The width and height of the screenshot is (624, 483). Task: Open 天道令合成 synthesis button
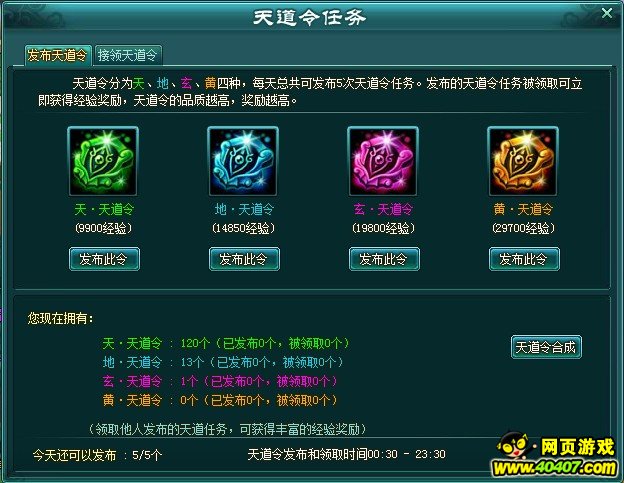tap(546, 347)
